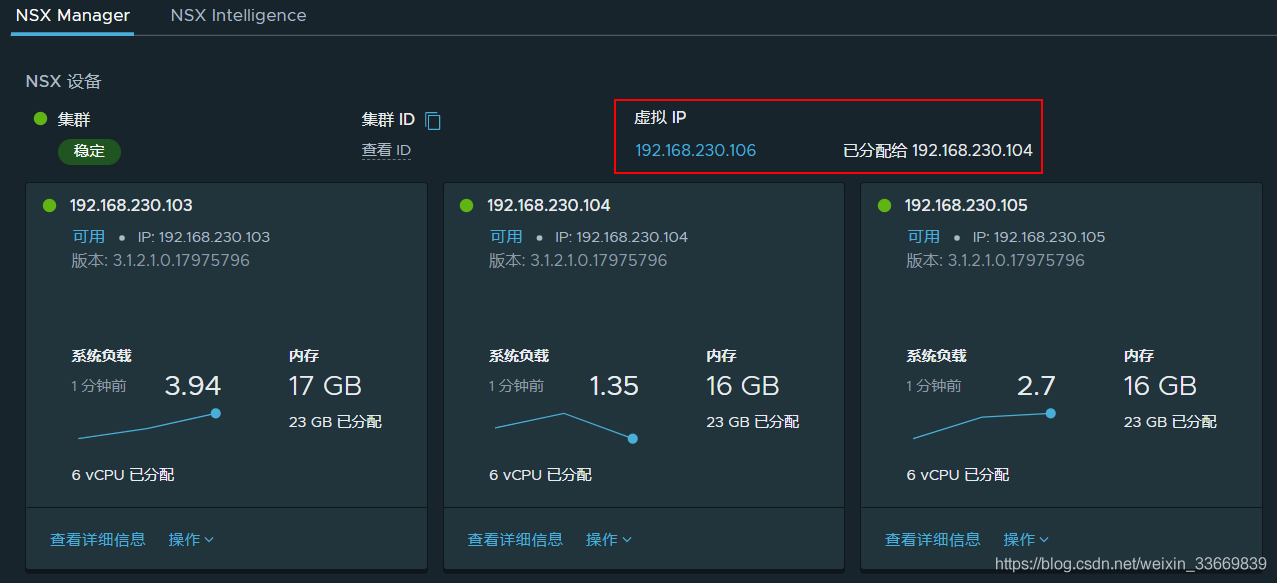Screen dimensions: 1277x583
Task: View detailed info for node 192.168.230.105
Action: coord(932,539)
